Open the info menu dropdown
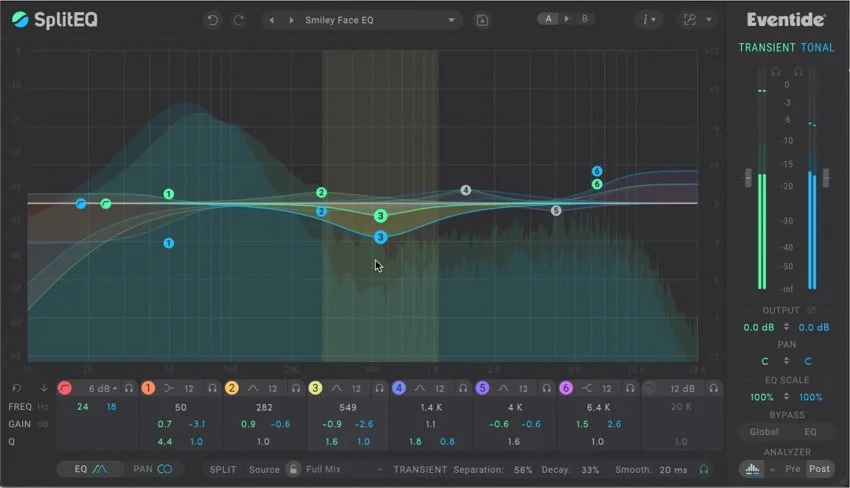This screenshot has width=850, height=488. pos(649,20)
